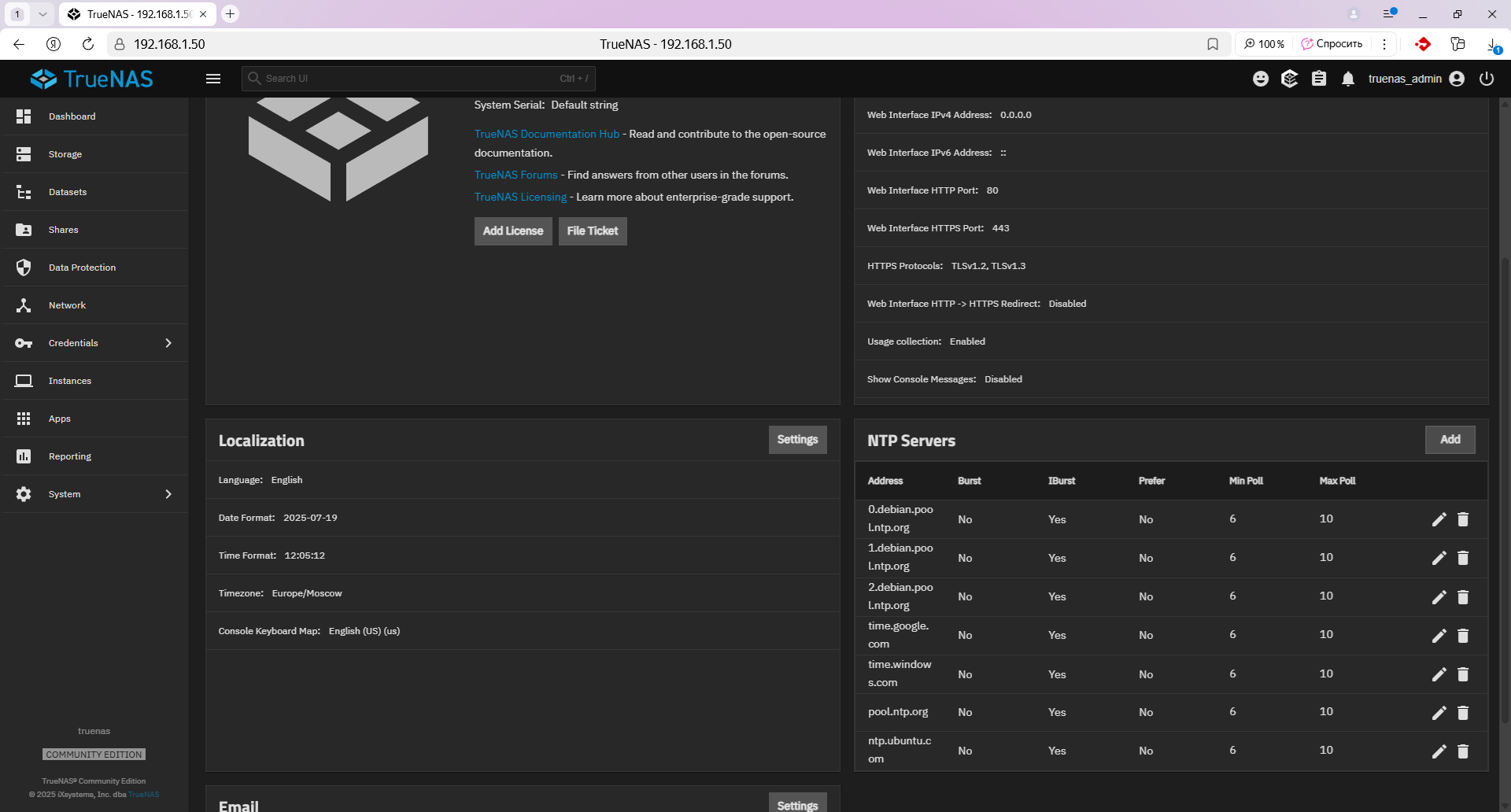The width and height of the screenshot is (1511, 812).
Task: Open the Datasets sidebar icon
Action: (x=24, y=192)
